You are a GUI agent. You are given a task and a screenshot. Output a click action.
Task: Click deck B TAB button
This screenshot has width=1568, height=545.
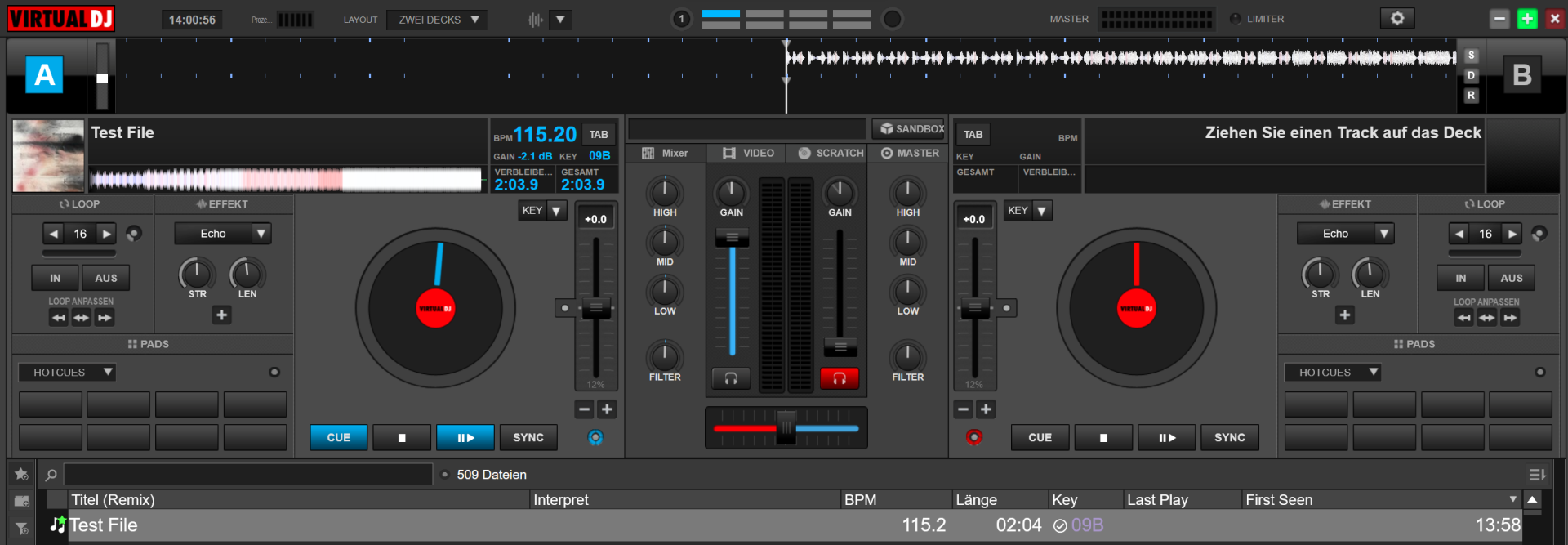coord(973,135)
